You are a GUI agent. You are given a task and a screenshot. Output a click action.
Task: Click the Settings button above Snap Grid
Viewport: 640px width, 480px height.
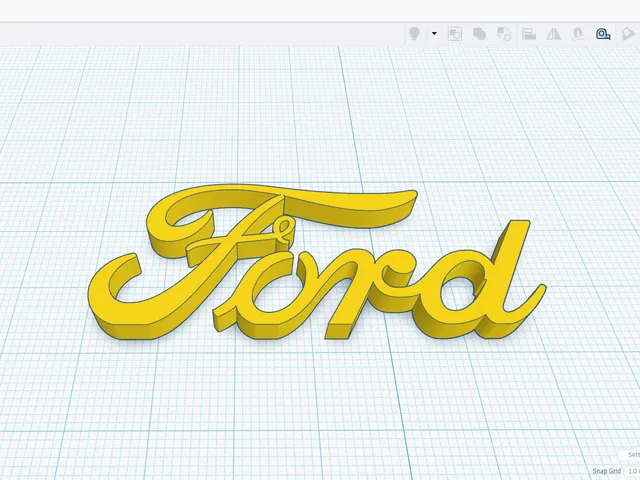click(x=631, y=454)
